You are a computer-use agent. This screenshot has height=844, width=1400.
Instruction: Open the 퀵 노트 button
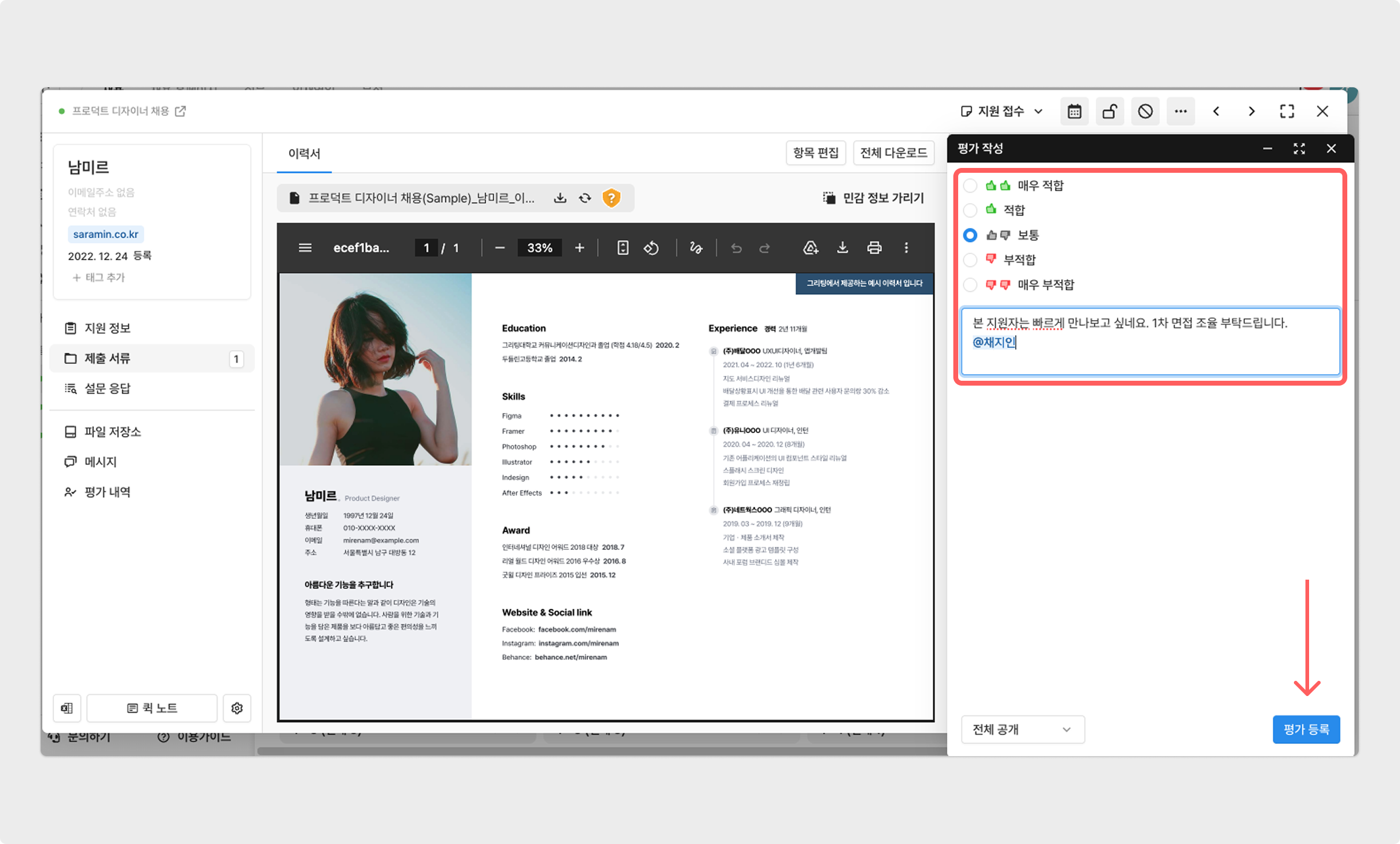(x=152, y=708)
